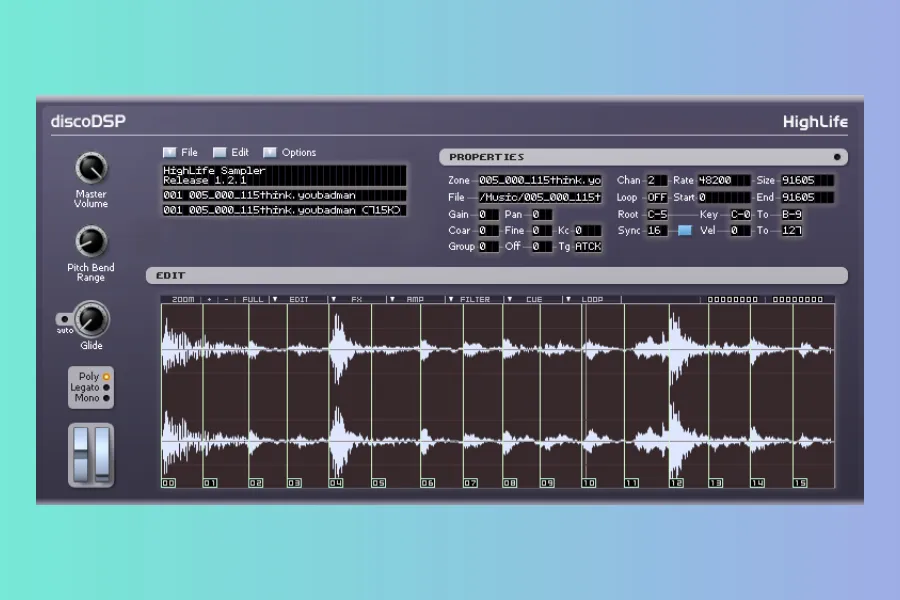Click the blue Sync indicator button

[684, 230]
